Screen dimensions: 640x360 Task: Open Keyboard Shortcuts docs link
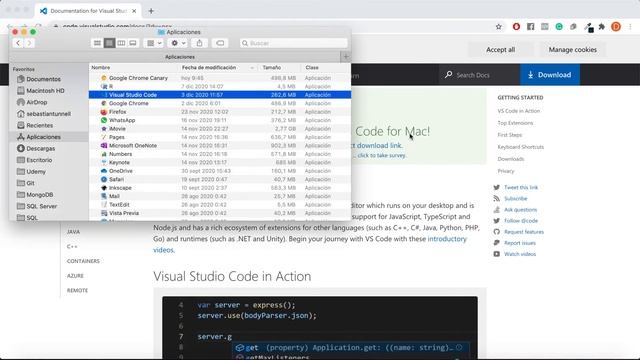[520, 147]
